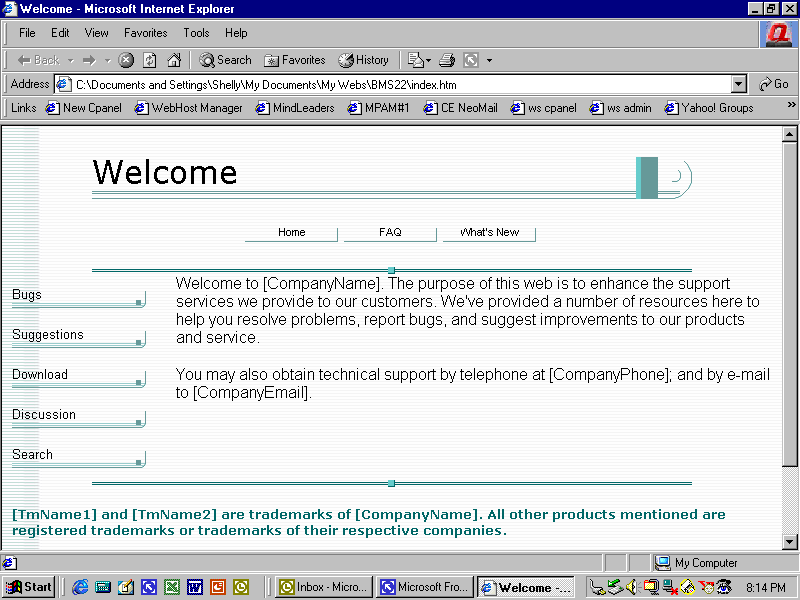Click the Welcome taskbar button
The height and width of the screenshot is (600, 800).
pos(526,587)
